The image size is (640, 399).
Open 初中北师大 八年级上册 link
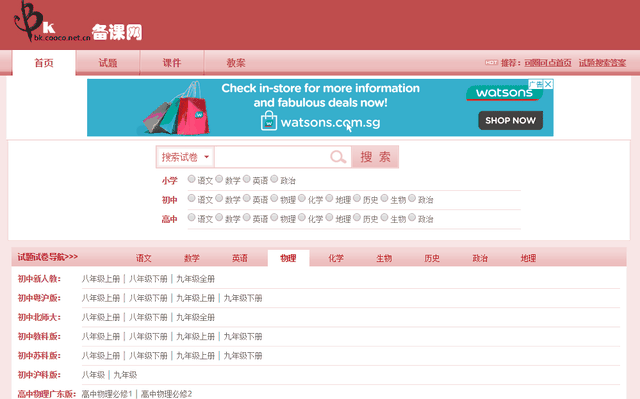pos(101,317)
